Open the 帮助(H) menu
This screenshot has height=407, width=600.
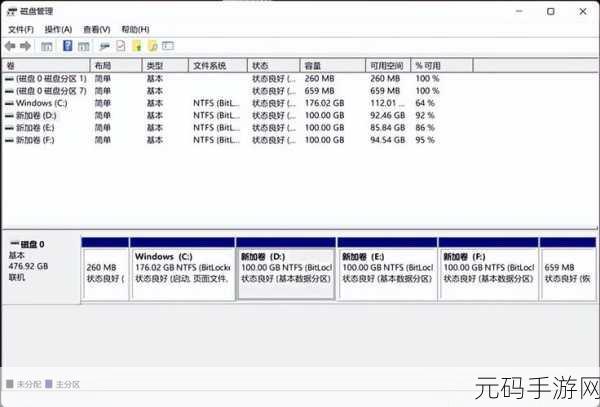(x=135, y=29)
